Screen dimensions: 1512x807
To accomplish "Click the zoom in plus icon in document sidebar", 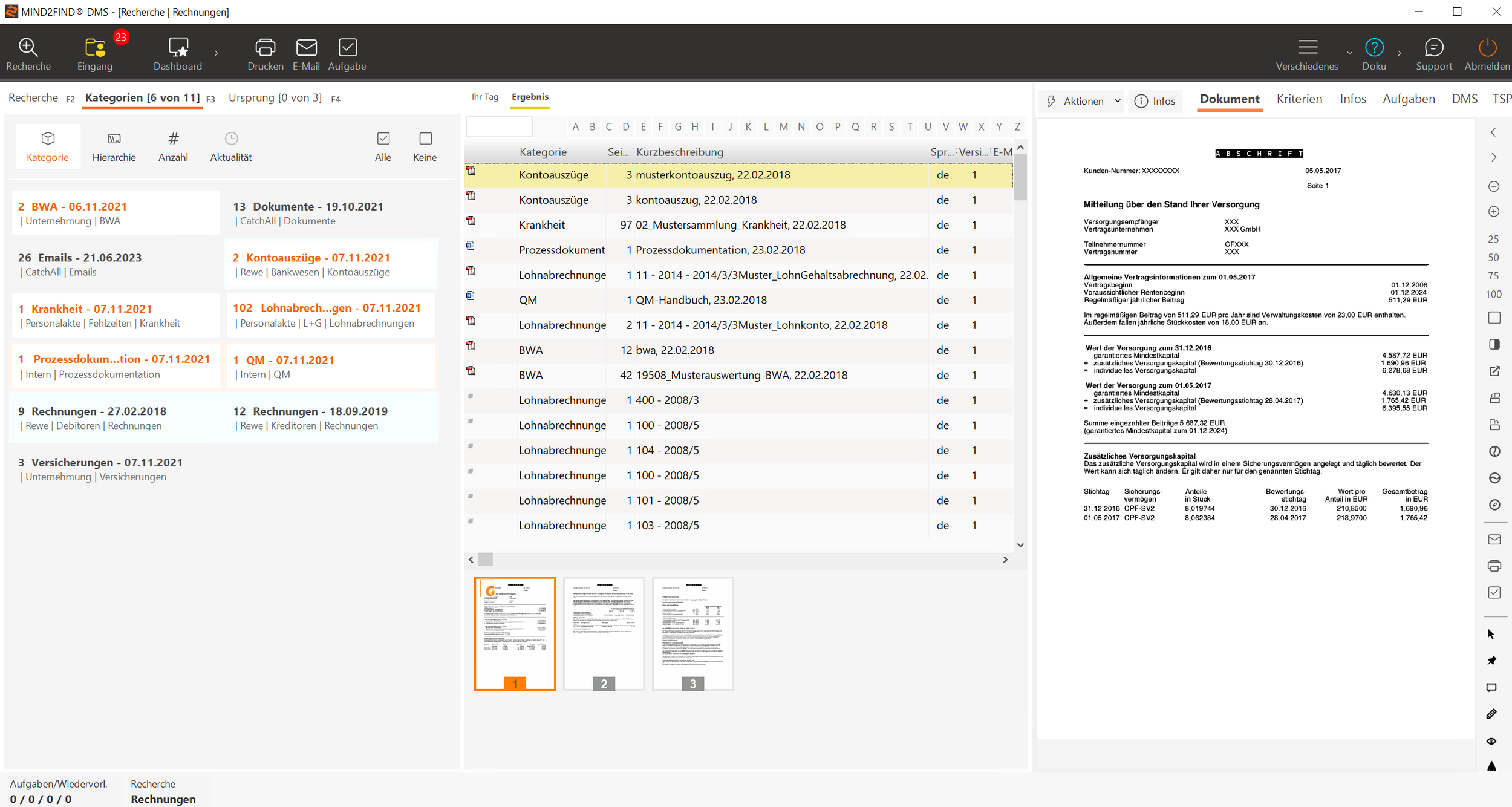I will 1494,212.
